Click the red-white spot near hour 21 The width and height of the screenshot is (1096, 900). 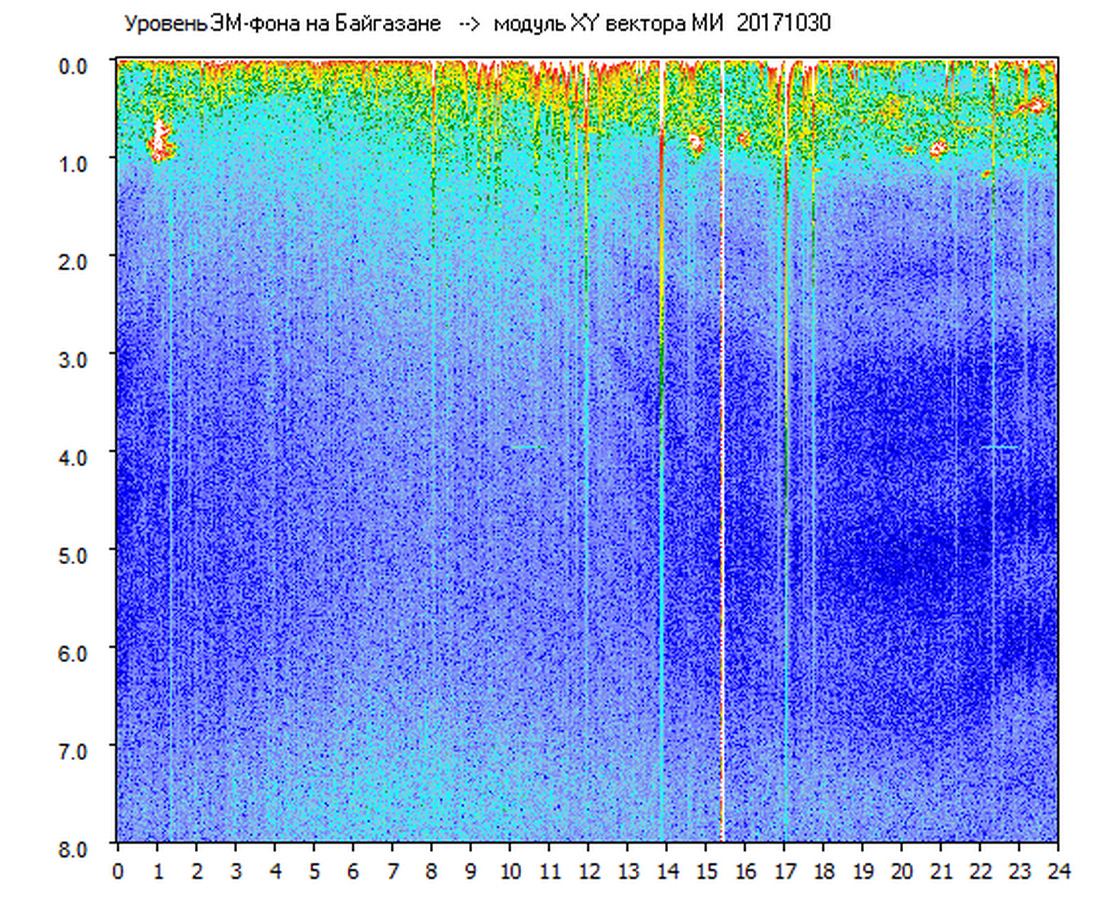coord(938,149)
